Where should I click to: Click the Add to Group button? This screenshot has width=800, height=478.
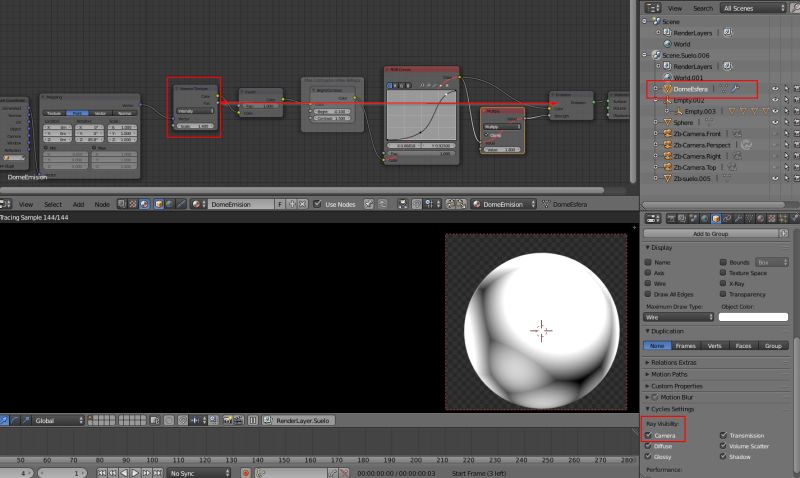(x=710, y=234)
